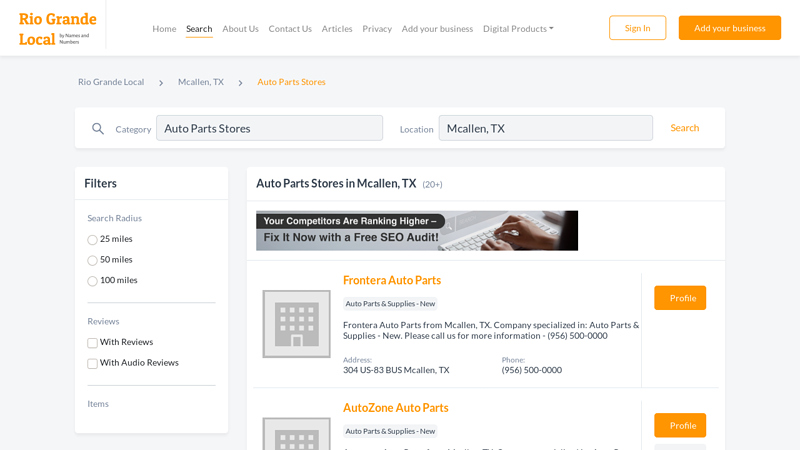The image size is (800, 450).
Task: Click Add your business nav link
Action: pos(437,29)
